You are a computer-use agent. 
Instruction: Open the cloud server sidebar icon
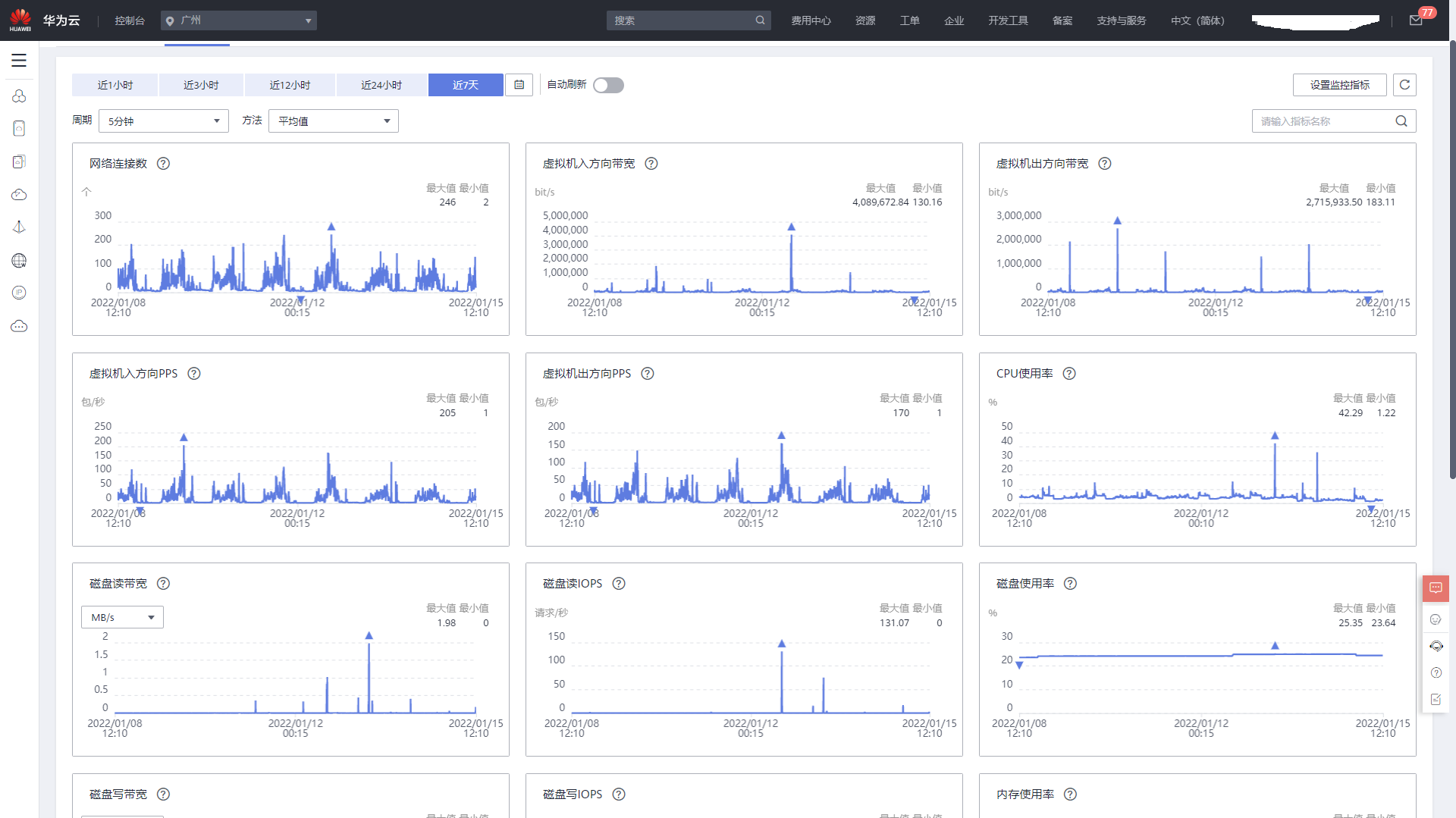(x=19, y=129)
